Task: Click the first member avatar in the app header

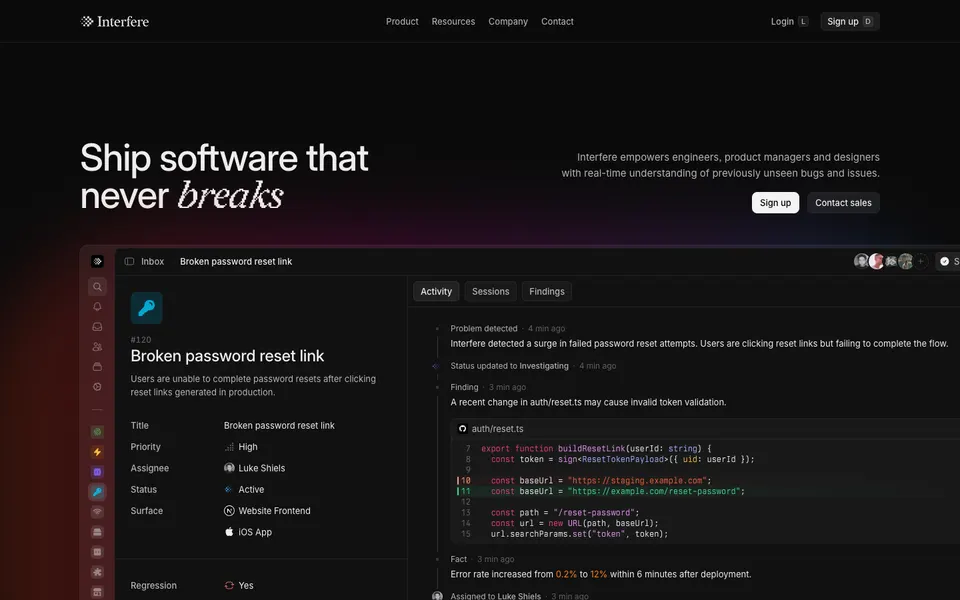Action: [x=861, y=261]
